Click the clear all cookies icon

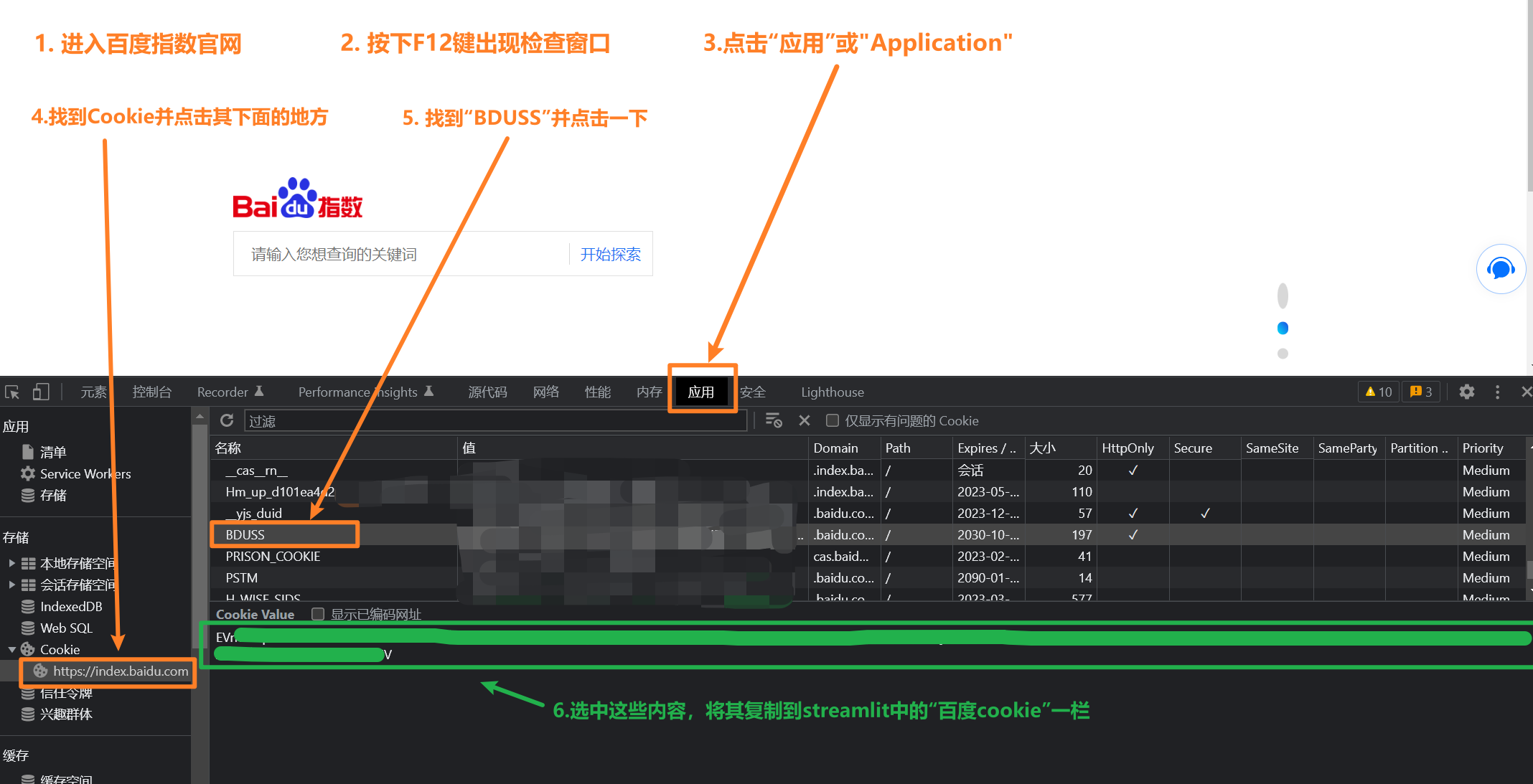click(x=774, y=420)
